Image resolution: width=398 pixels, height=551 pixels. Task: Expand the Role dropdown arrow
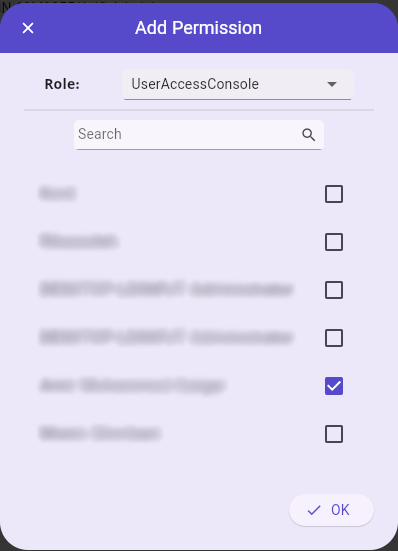coord(332,84)
